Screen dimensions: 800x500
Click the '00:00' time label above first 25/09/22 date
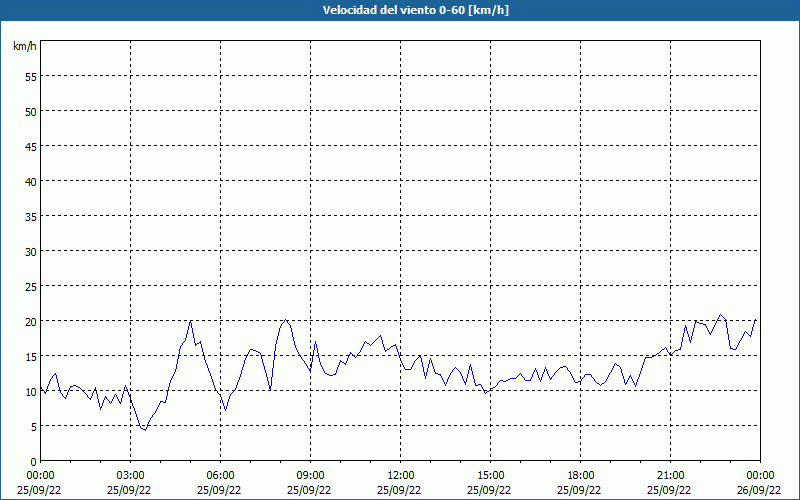tap(41, 476)
